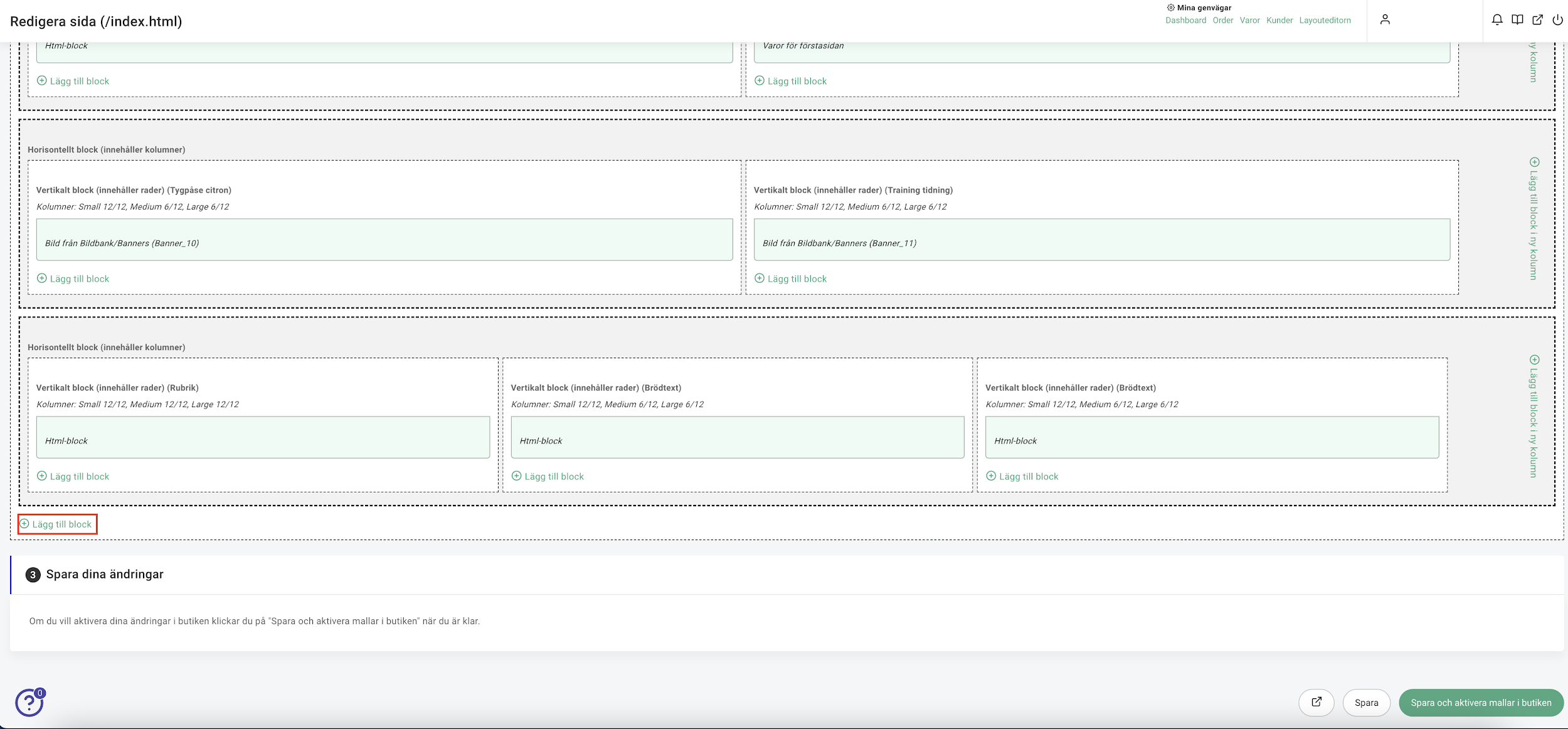Image resolution: width=1568 pixels, height=729 pixels.
Task: Click the preview external-link button beside Spara
Action: pyautogui.click(x=1316, y=703)
